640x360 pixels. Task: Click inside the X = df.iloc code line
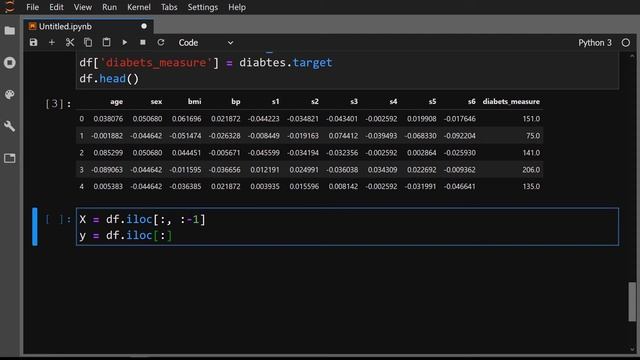pos(142,220)
